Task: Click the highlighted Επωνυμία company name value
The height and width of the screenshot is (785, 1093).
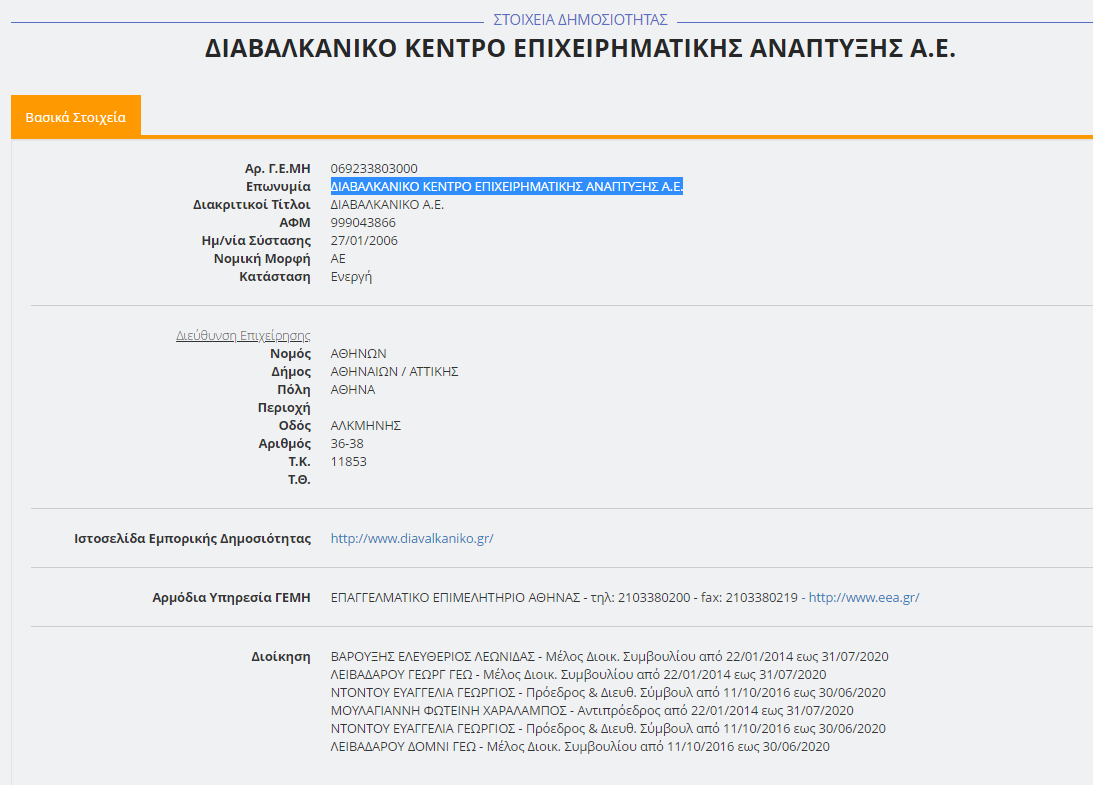Action: tap(507, 187)
